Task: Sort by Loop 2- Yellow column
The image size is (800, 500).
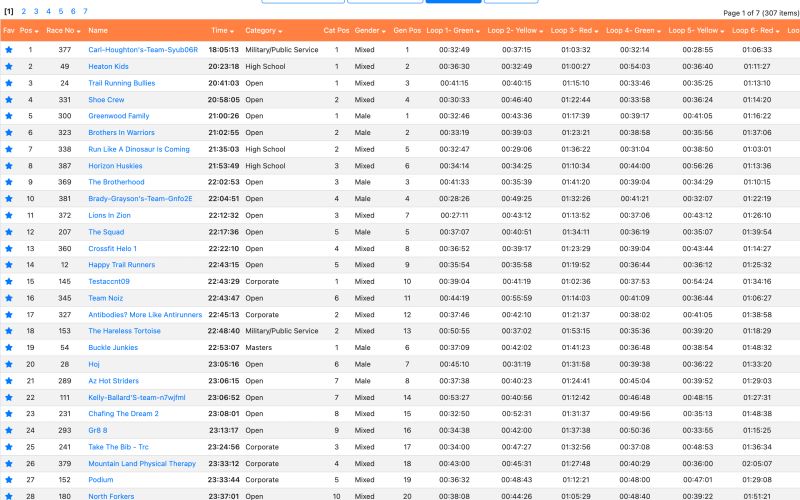Action: 515,31
